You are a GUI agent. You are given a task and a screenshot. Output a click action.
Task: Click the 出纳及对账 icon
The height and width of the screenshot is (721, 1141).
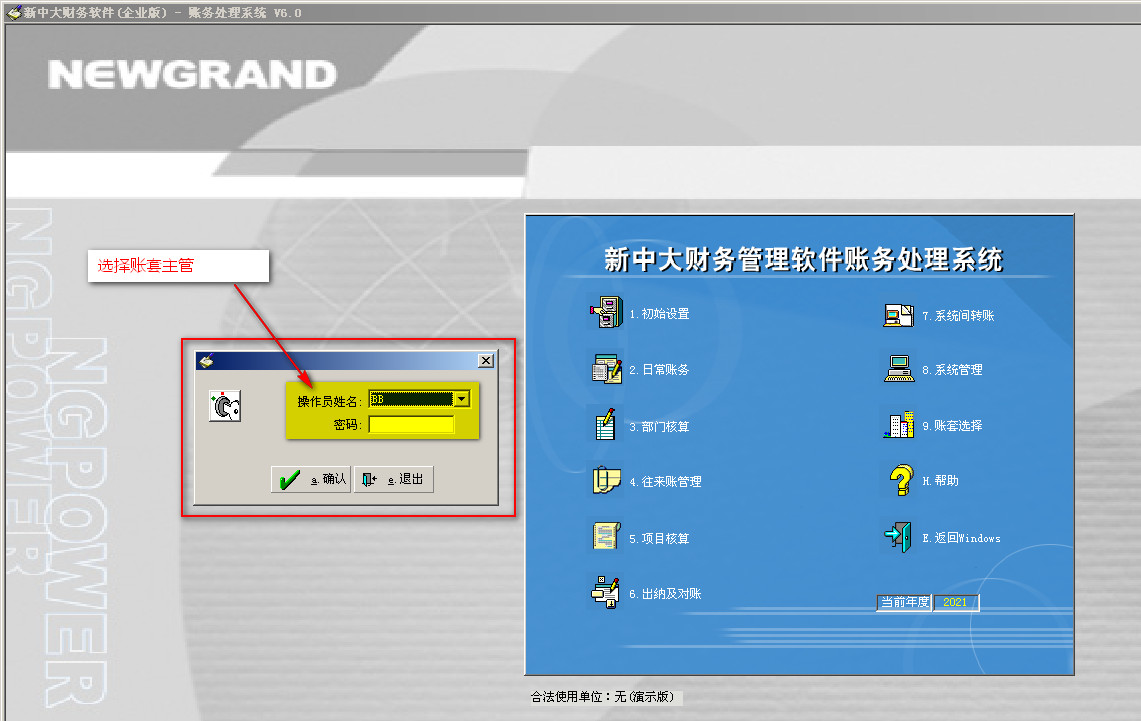(606, 592)
